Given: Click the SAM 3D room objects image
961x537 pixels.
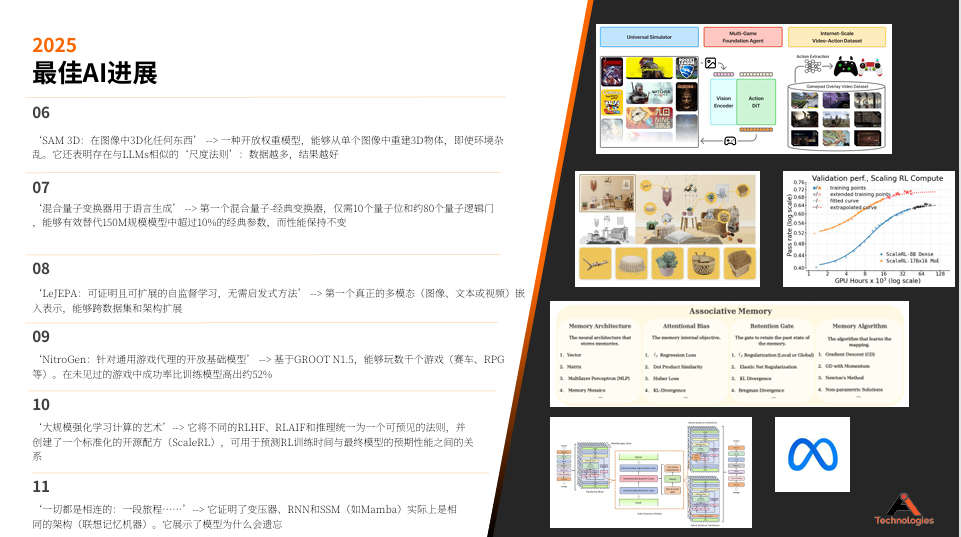Looking at the screenshot, I should click(667, 229).
